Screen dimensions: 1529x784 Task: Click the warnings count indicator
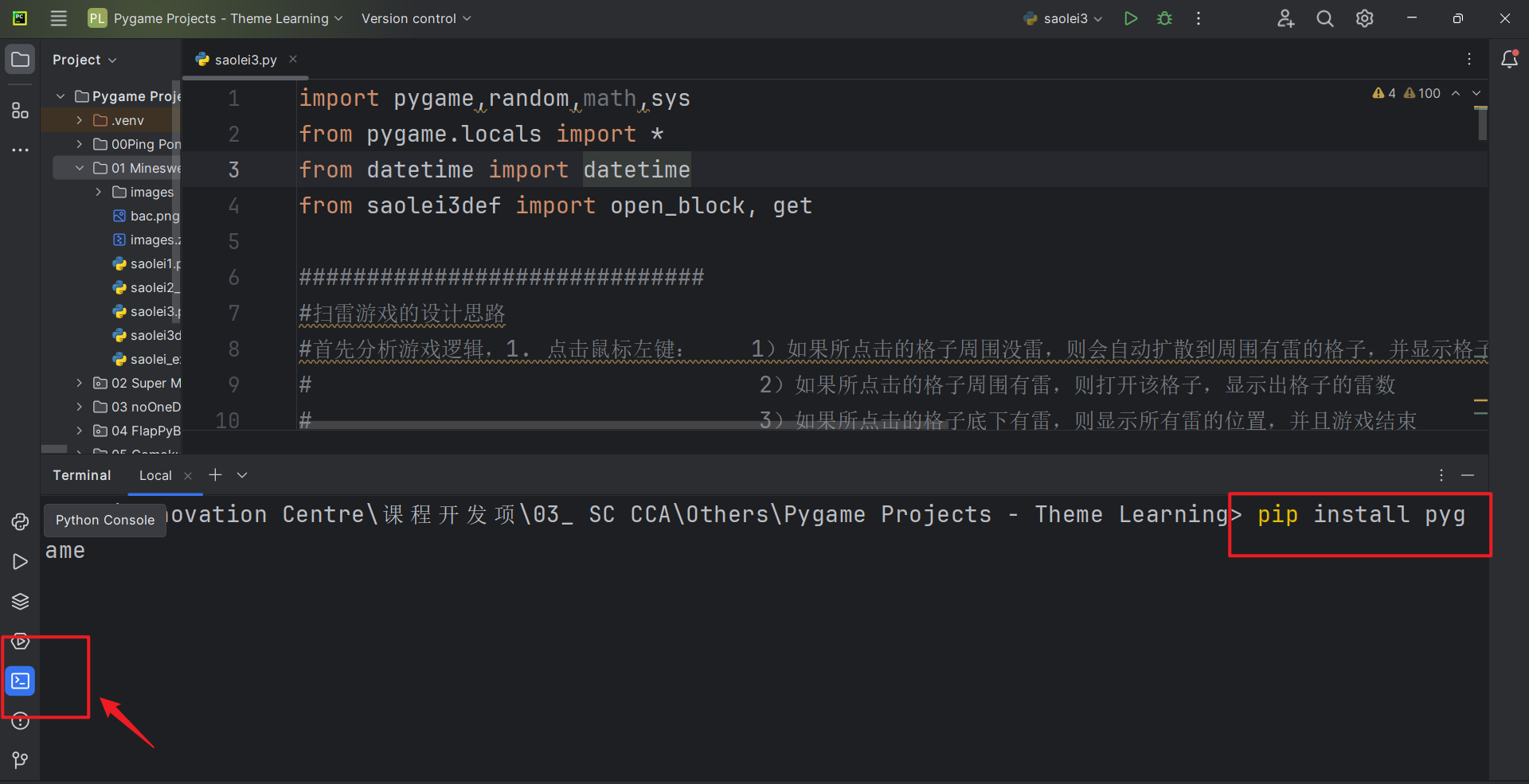coord(1406,93)
